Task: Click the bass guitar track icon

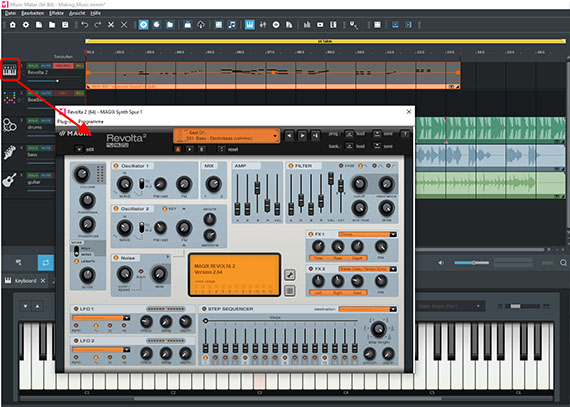Action: tap(9, 152)
